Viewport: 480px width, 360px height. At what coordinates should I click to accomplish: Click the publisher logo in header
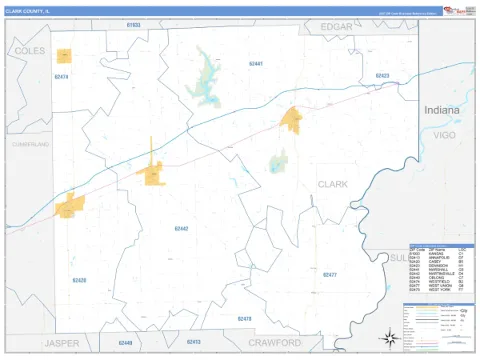pos(459,11)
